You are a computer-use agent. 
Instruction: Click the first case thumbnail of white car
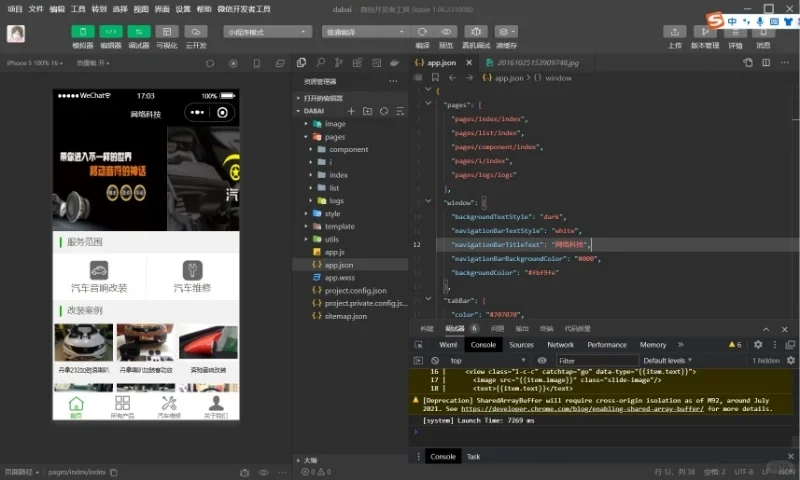click(84, 342)
